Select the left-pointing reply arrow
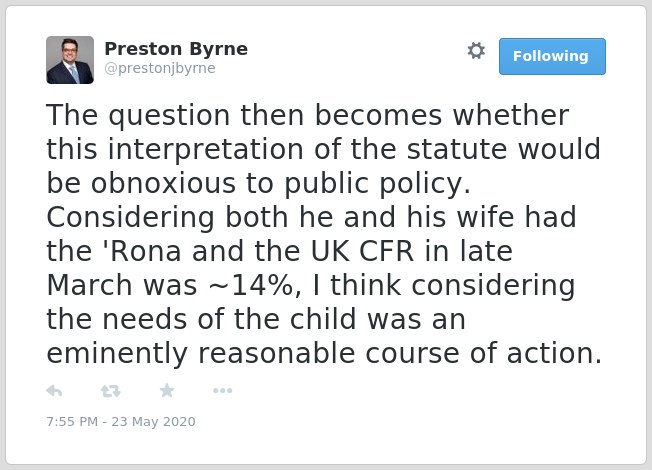Viewport: 652px width, 470px height. click(x=54, y=391)
